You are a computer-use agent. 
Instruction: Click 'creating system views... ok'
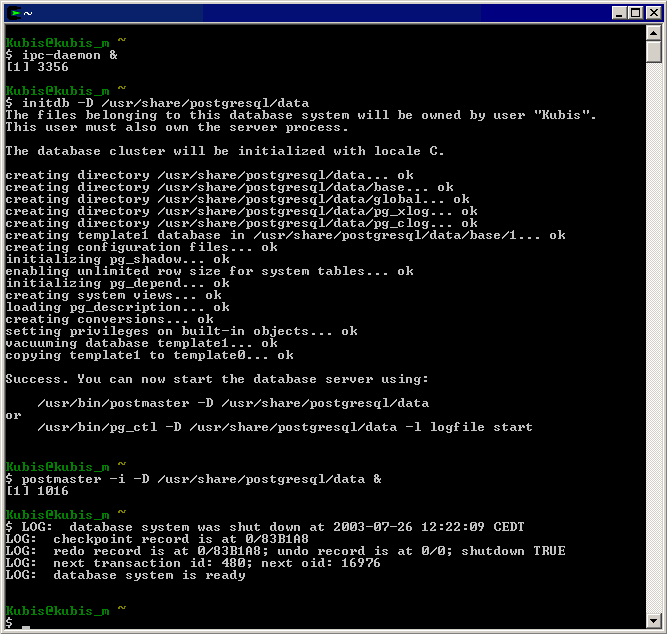pyautogui.click(x=114, y=295)
